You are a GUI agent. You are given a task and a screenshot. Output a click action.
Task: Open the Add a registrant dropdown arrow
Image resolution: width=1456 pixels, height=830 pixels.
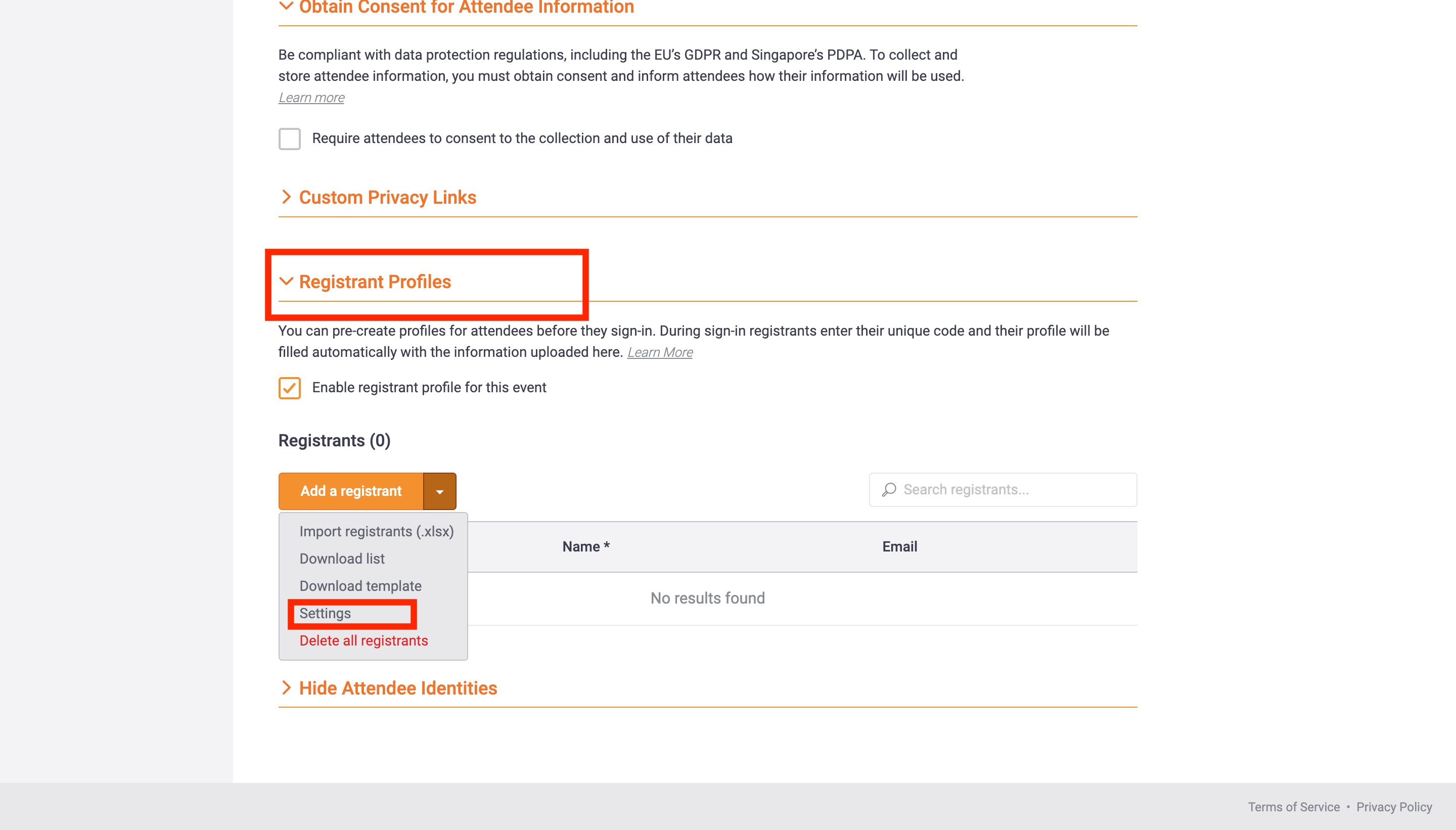point(439,491)
